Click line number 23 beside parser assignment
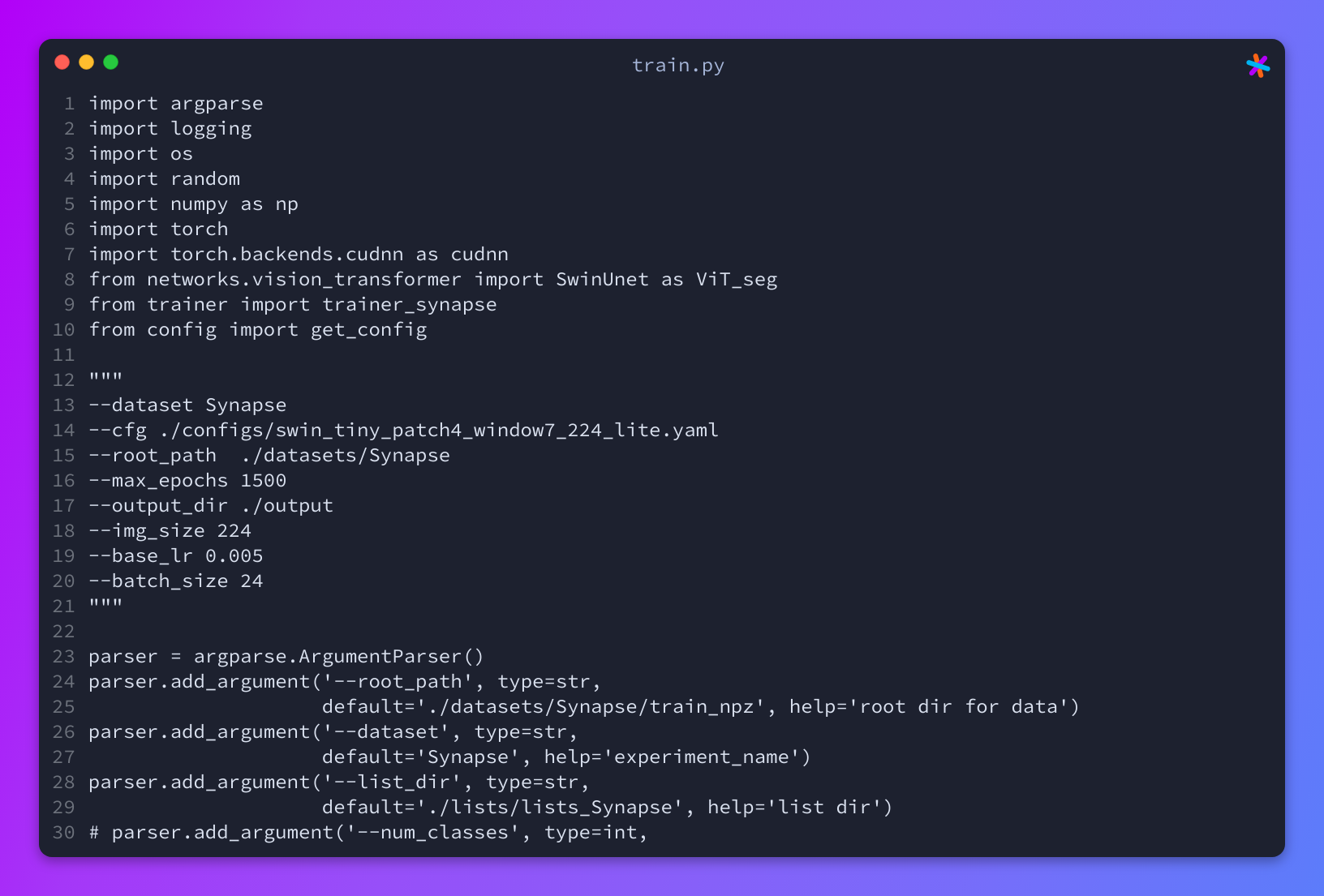Screen dimensions: 1324x896 click(x=64, y=657)
